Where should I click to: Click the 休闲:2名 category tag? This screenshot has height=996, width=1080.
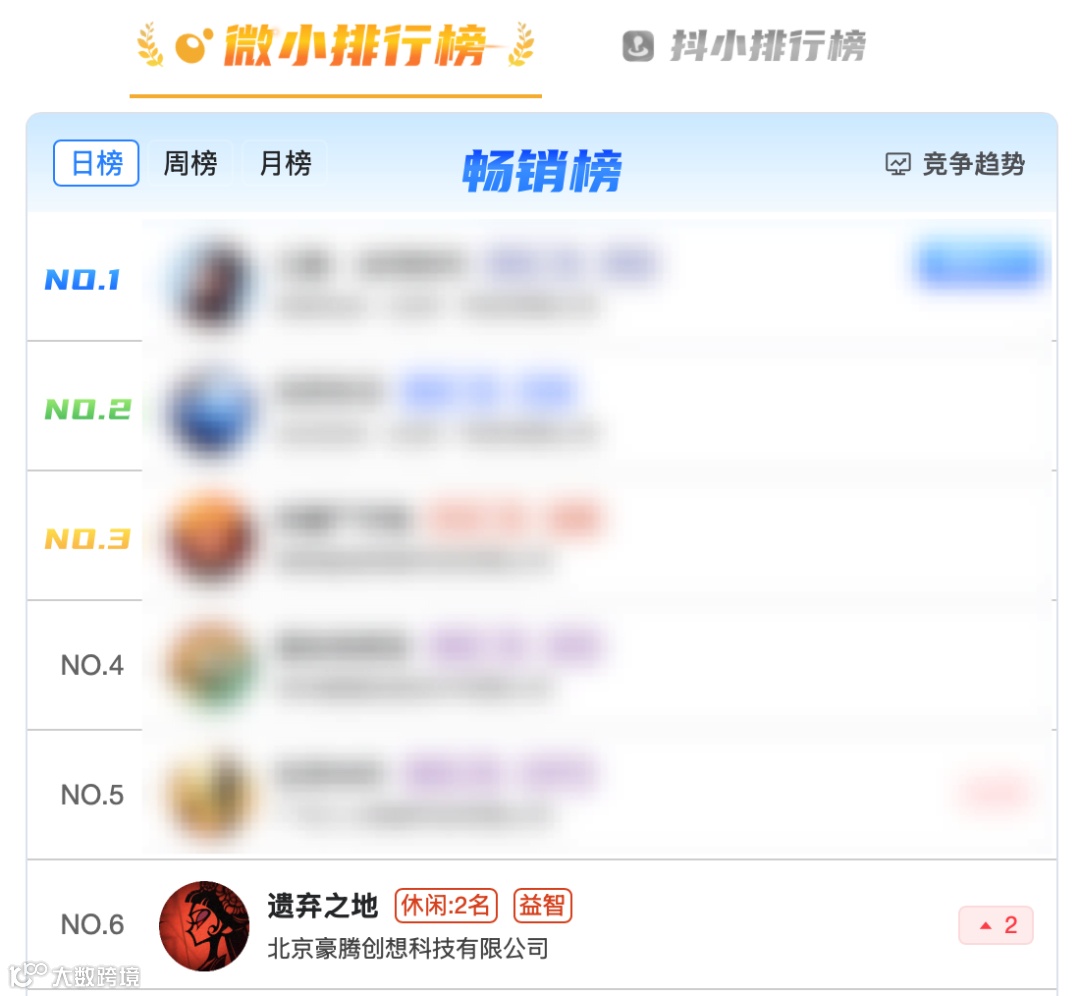(446, 905)
